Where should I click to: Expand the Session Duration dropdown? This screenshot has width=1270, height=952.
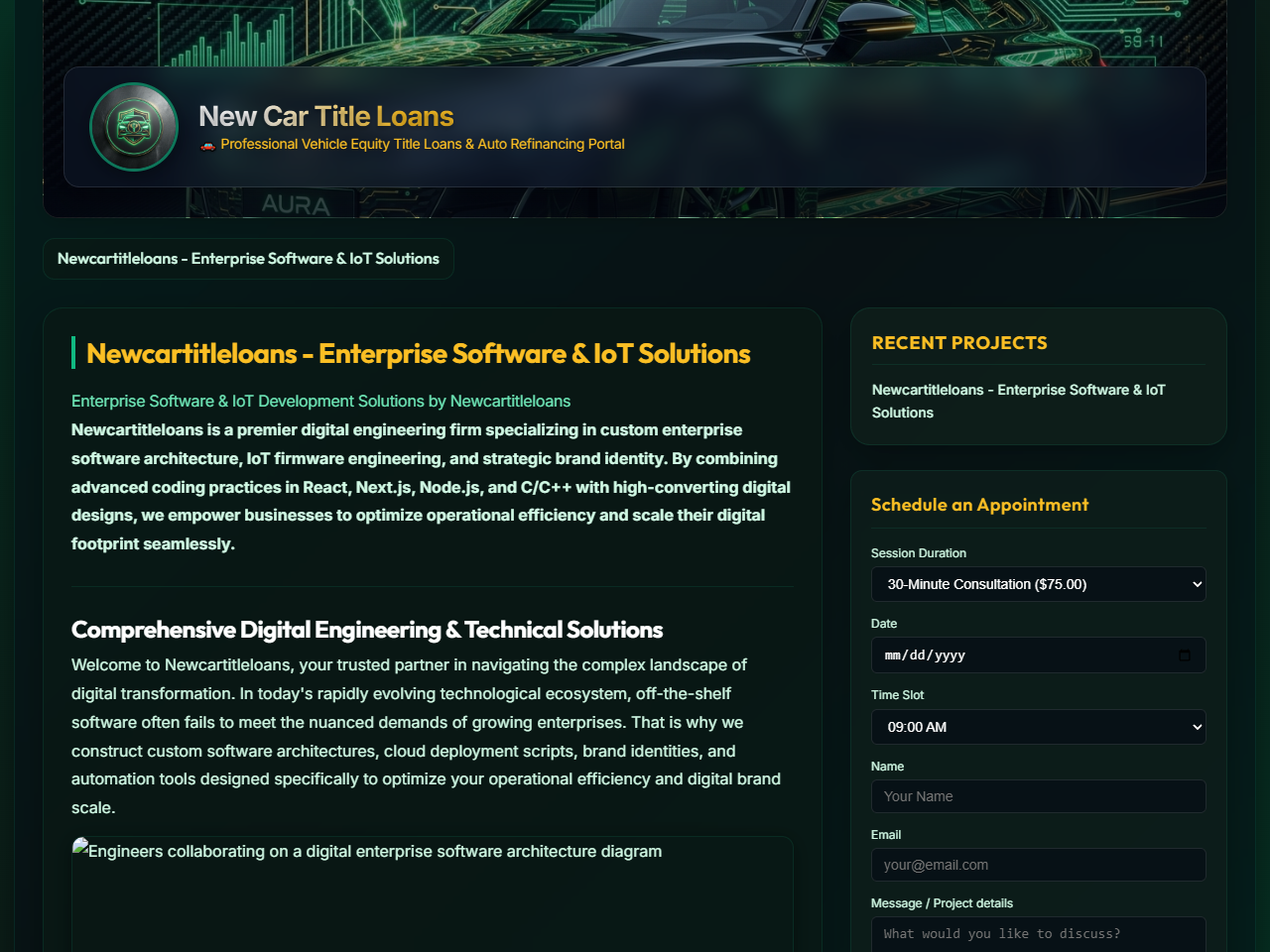[1038, 584]
